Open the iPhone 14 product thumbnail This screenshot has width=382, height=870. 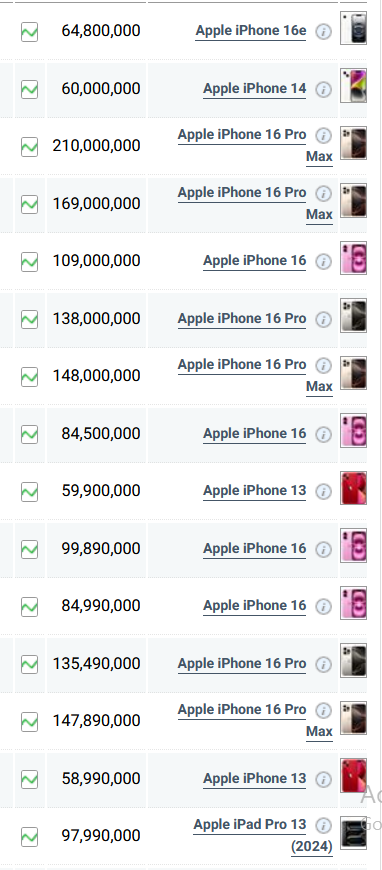point(353,86)
